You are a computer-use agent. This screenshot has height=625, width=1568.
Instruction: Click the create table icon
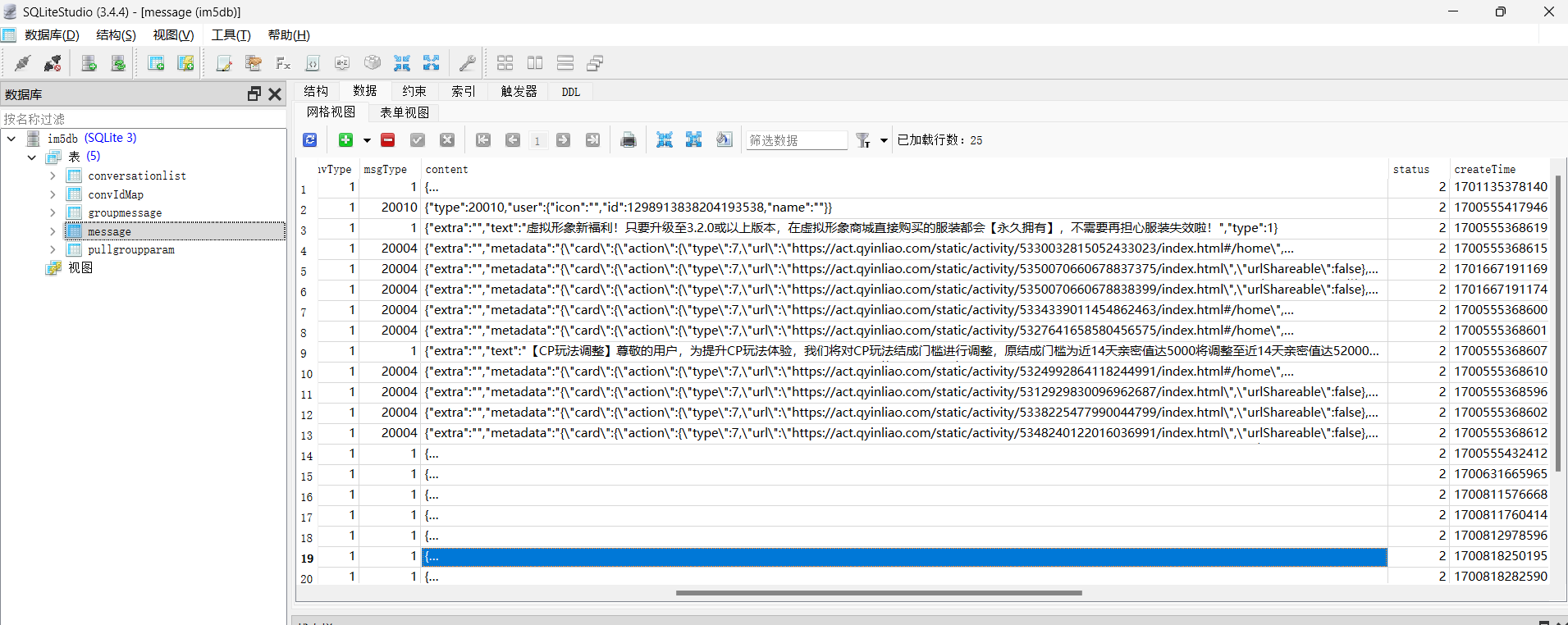pos(156,63)
